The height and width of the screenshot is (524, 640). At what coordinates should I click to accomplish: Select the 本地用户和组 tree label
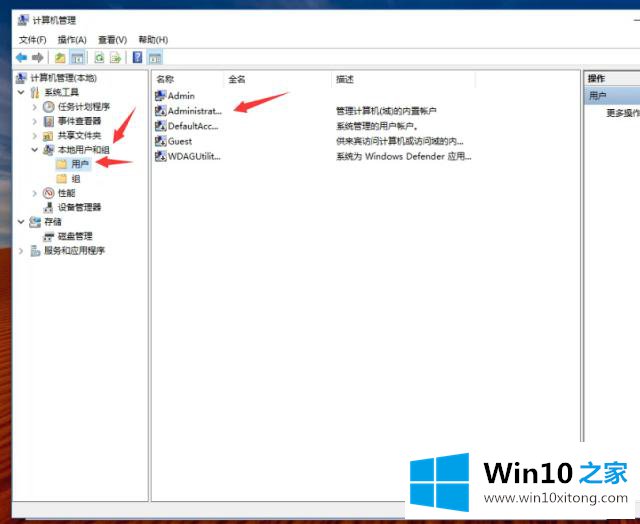coord(84,150)
